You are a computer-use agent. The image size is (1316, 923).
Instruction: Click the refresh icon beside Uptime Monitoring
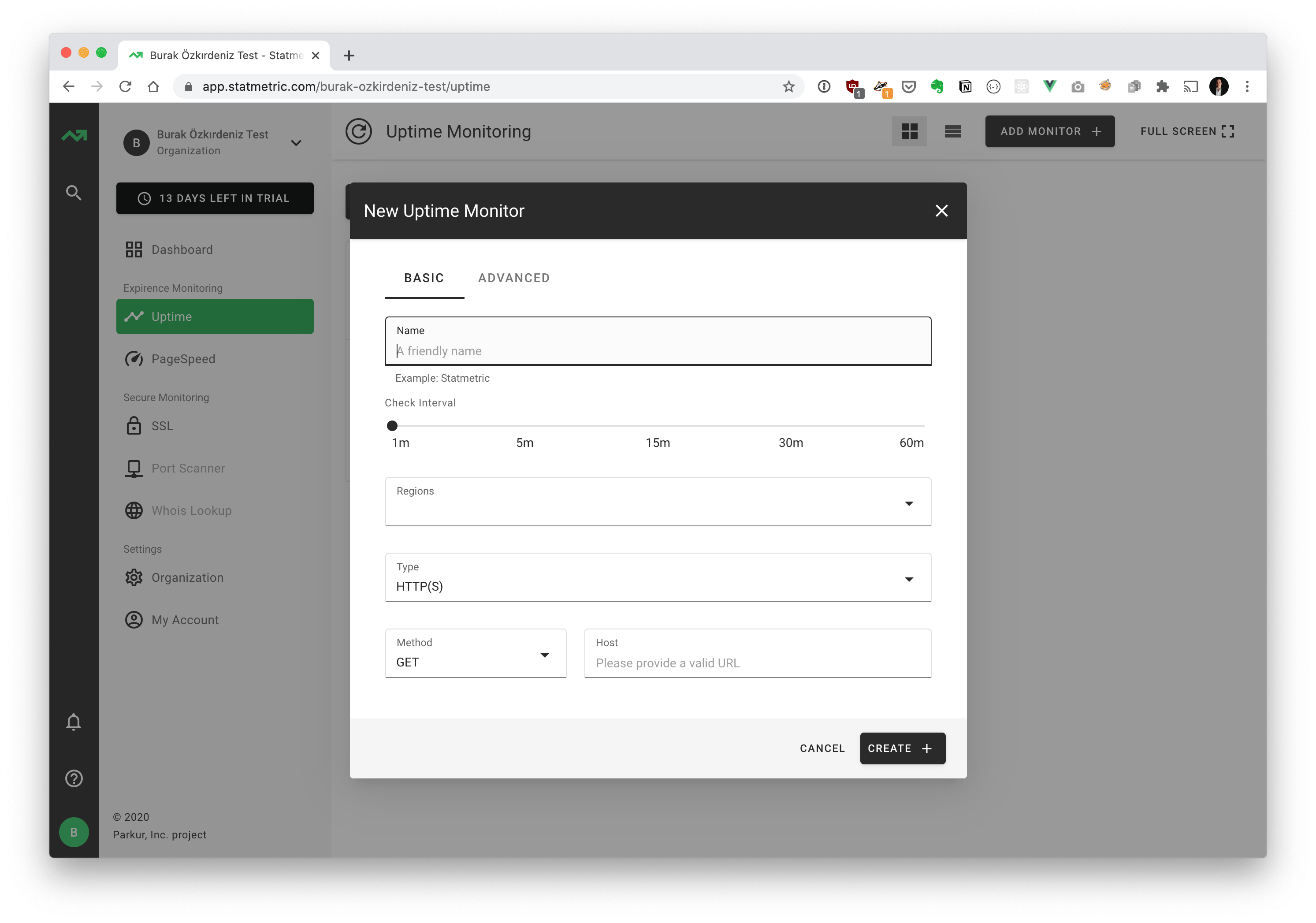[359, 131]
